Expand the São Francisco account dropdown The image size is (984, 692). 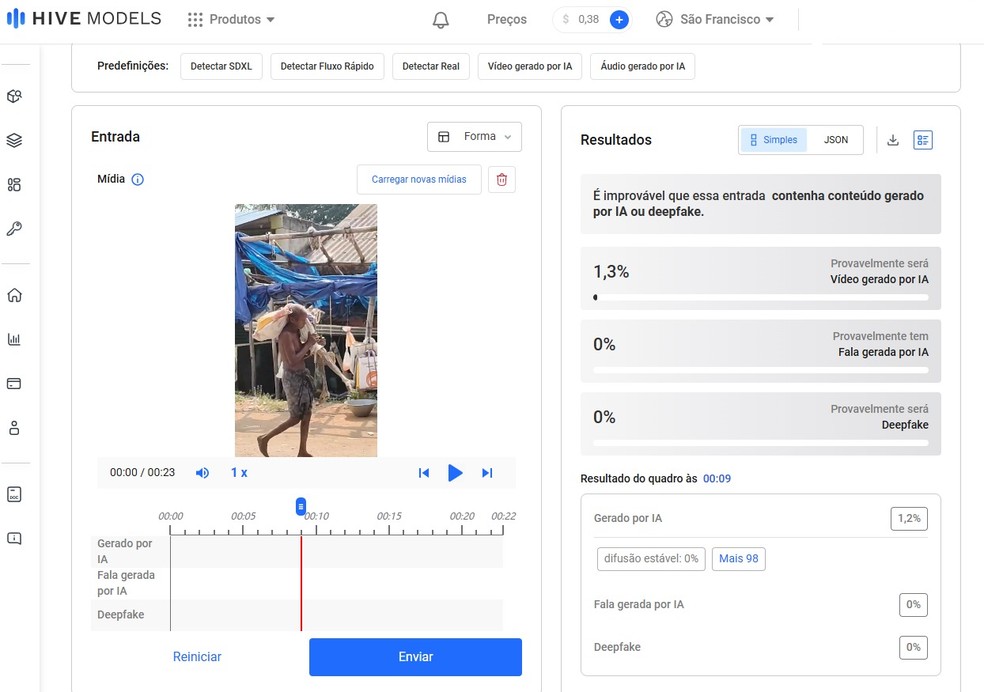[x=715, y=20]
